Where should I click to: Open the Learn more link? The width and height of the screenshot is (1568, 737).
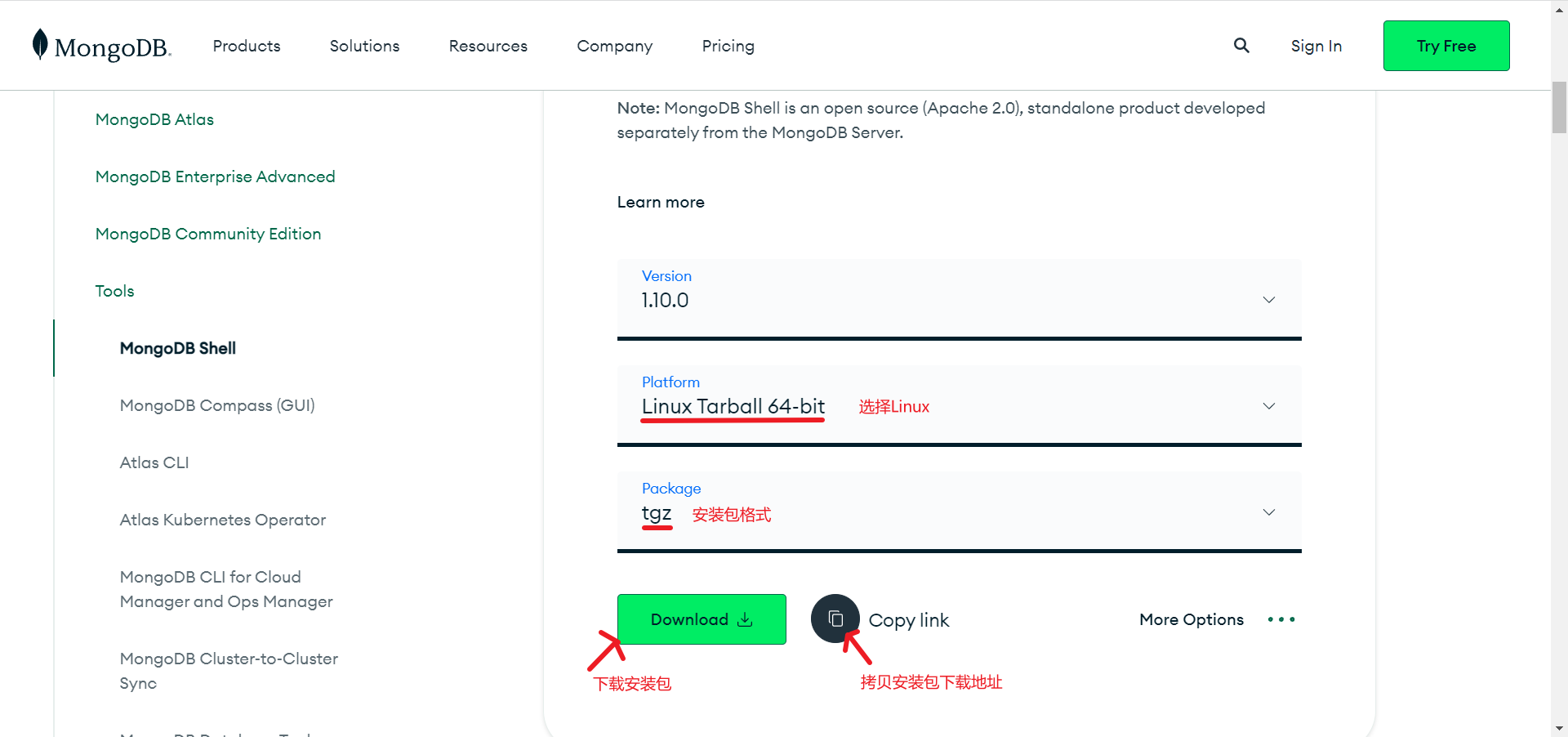pyautogui.click(x=661, y=202)
